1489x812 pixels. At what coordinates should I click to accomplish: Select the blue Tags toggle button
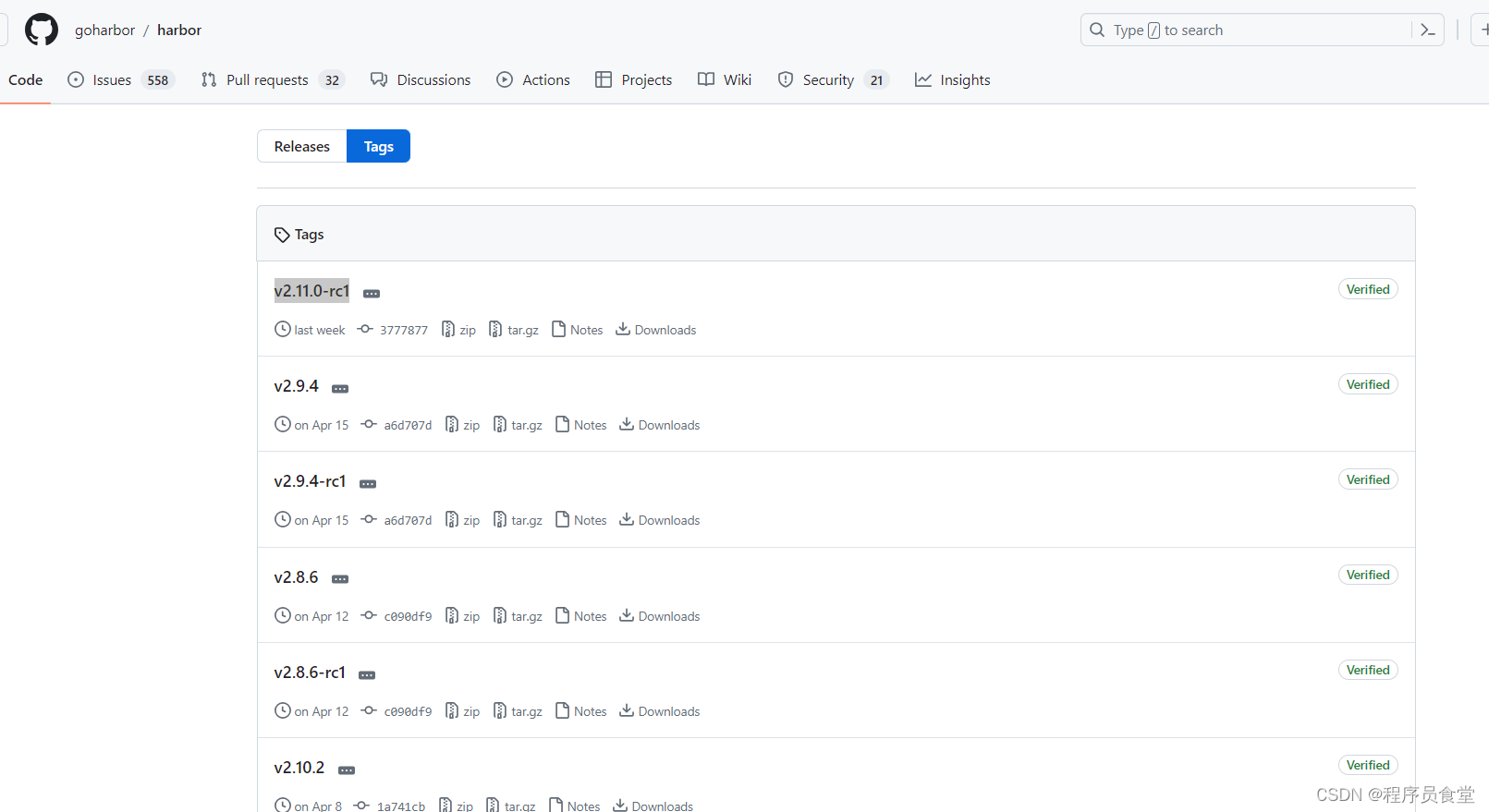pyautogui.click(x=378, y=146)
